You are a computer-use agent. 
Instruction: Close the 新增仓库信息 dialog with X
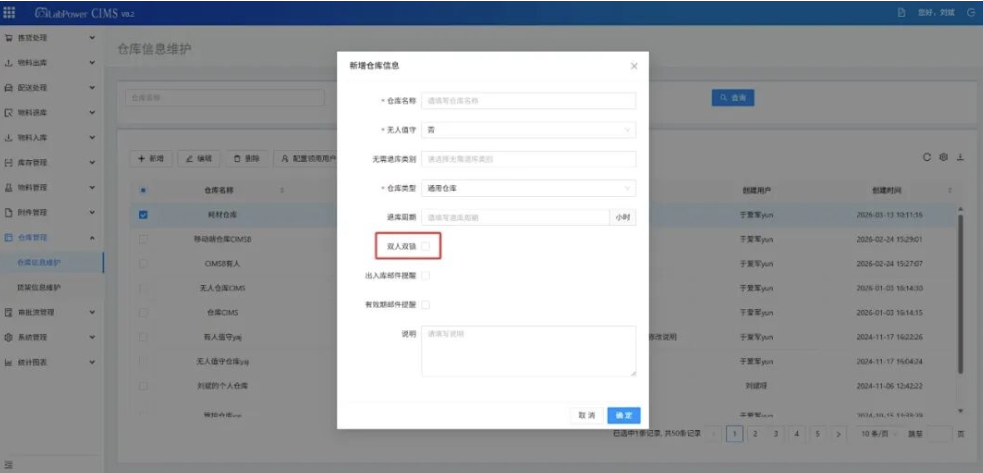tap(634, 66)
